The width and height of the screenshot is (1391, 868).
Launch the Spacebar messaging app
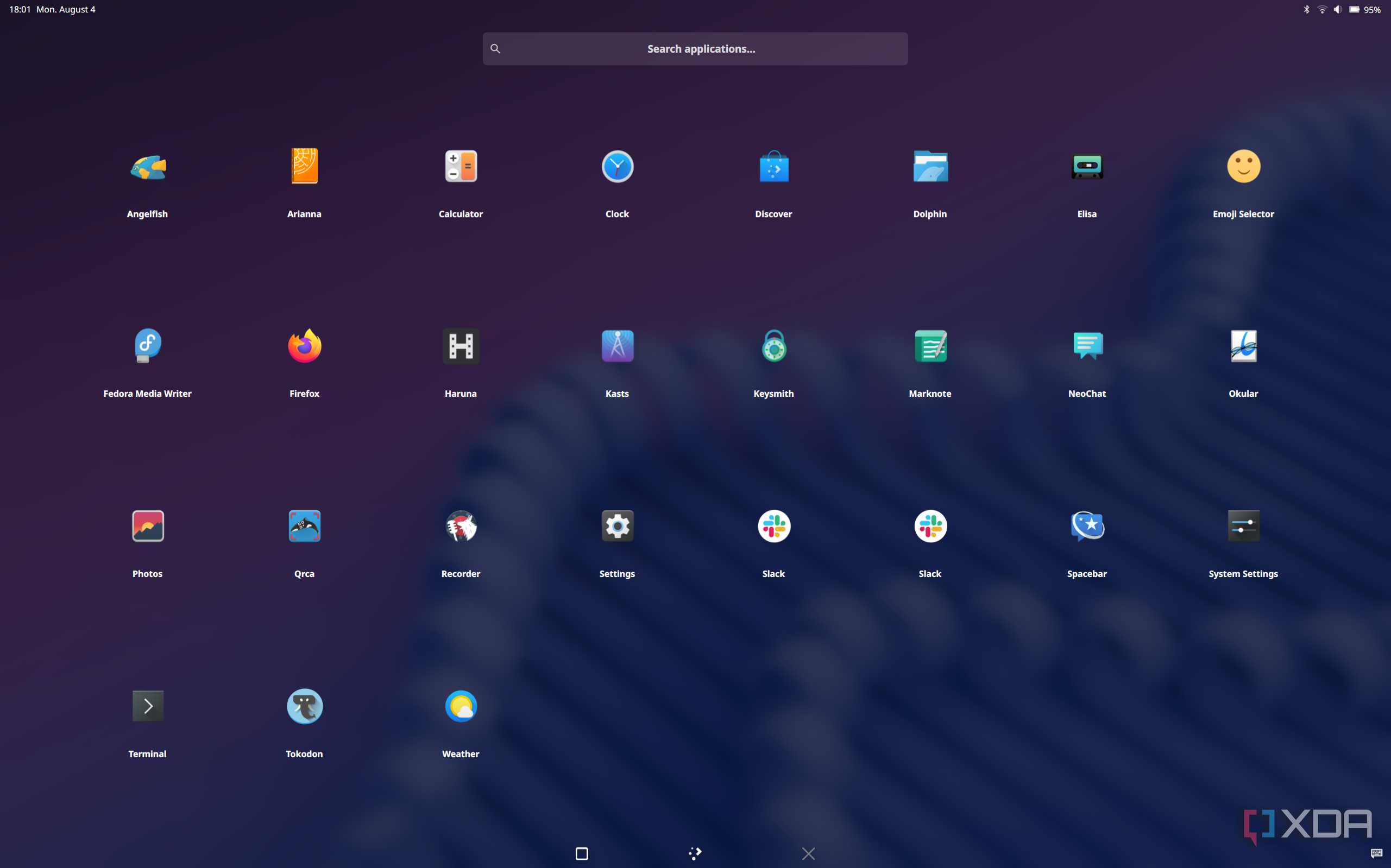tap(1087, 526)
